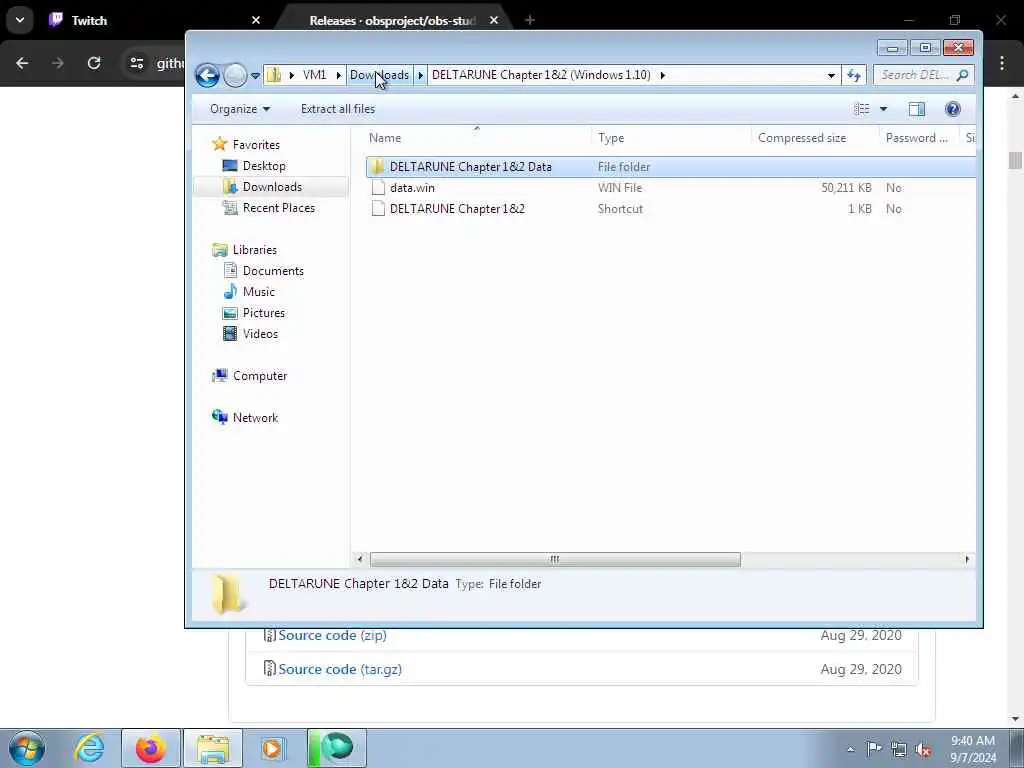This screenshot has width=1024, height=768.
Task: Open the browser three-dot menu
Action: [1002, 63]
